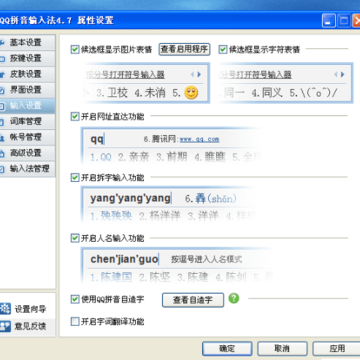
Task: Uncheck 开启人名输入功能
Action: (x=75, y=238)
